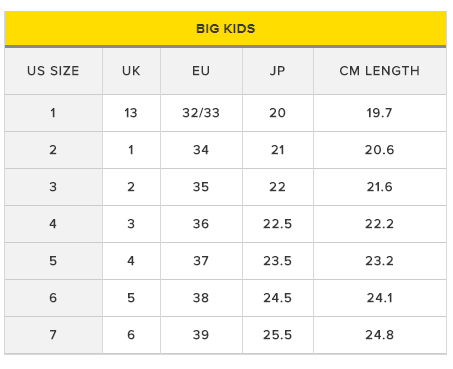
Task: Click the EU 36 cell
Action: tap(201, 224)
